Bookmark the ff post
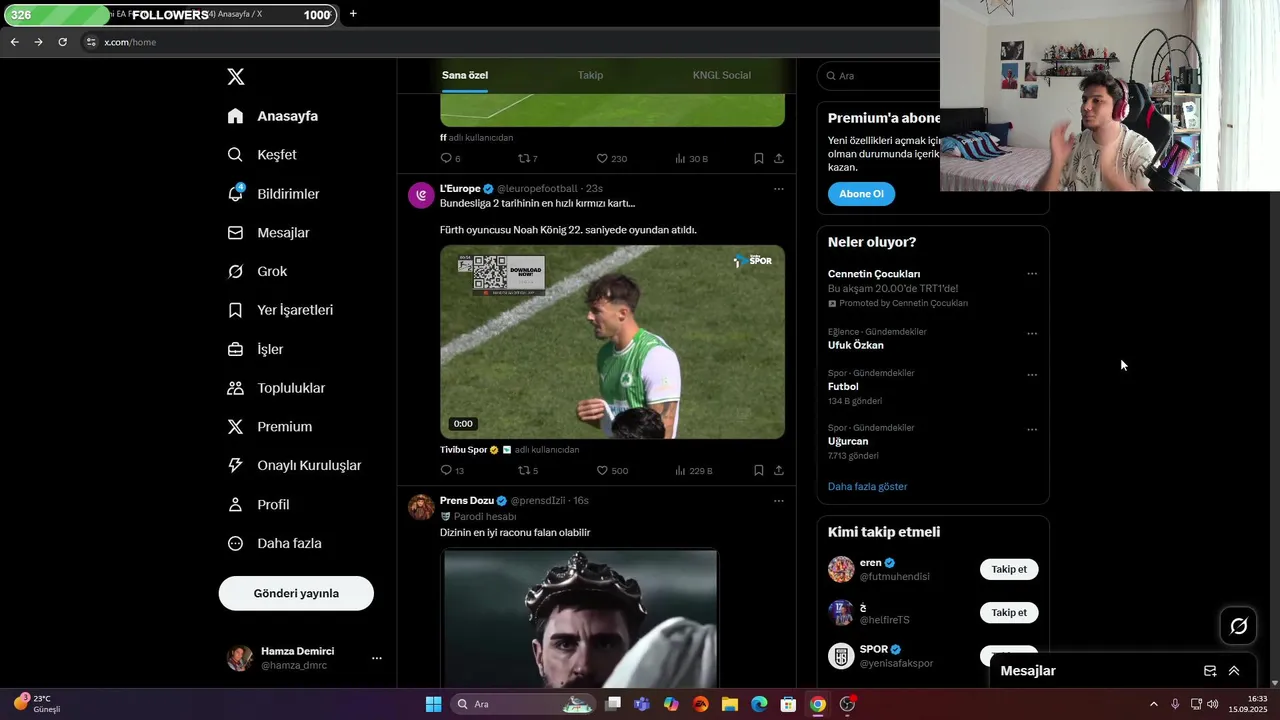This screenshot has width=1280, height=720. 759,159
